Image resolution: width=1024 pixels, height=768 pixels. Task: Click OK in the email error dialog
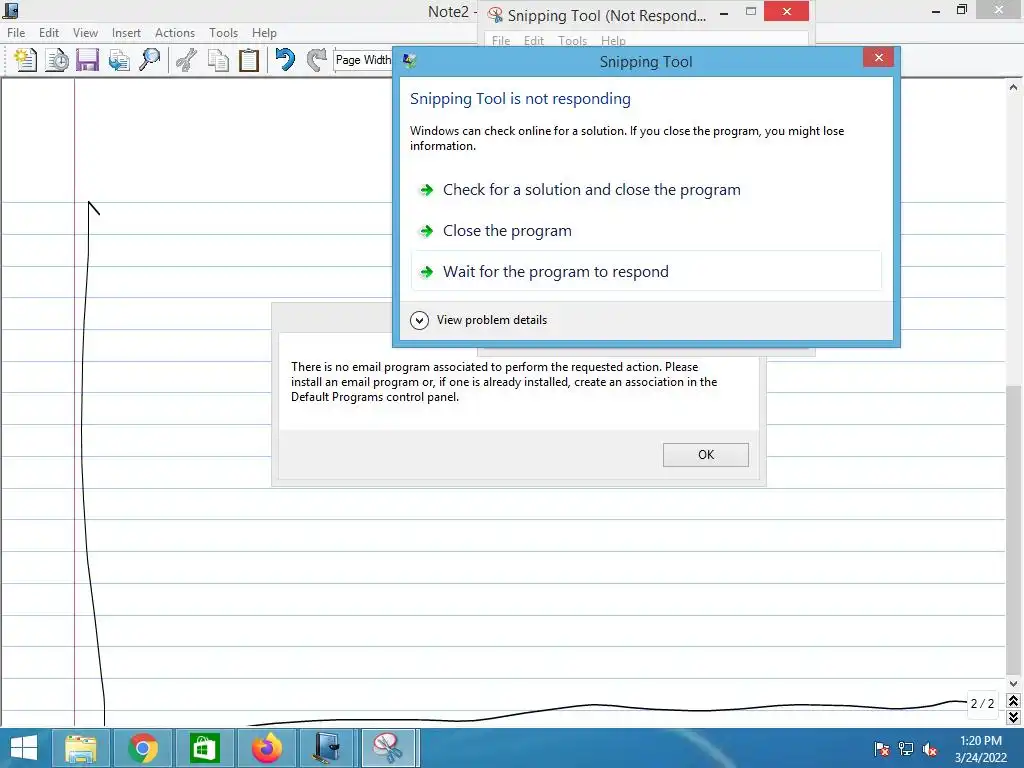(x=705, y=455)
